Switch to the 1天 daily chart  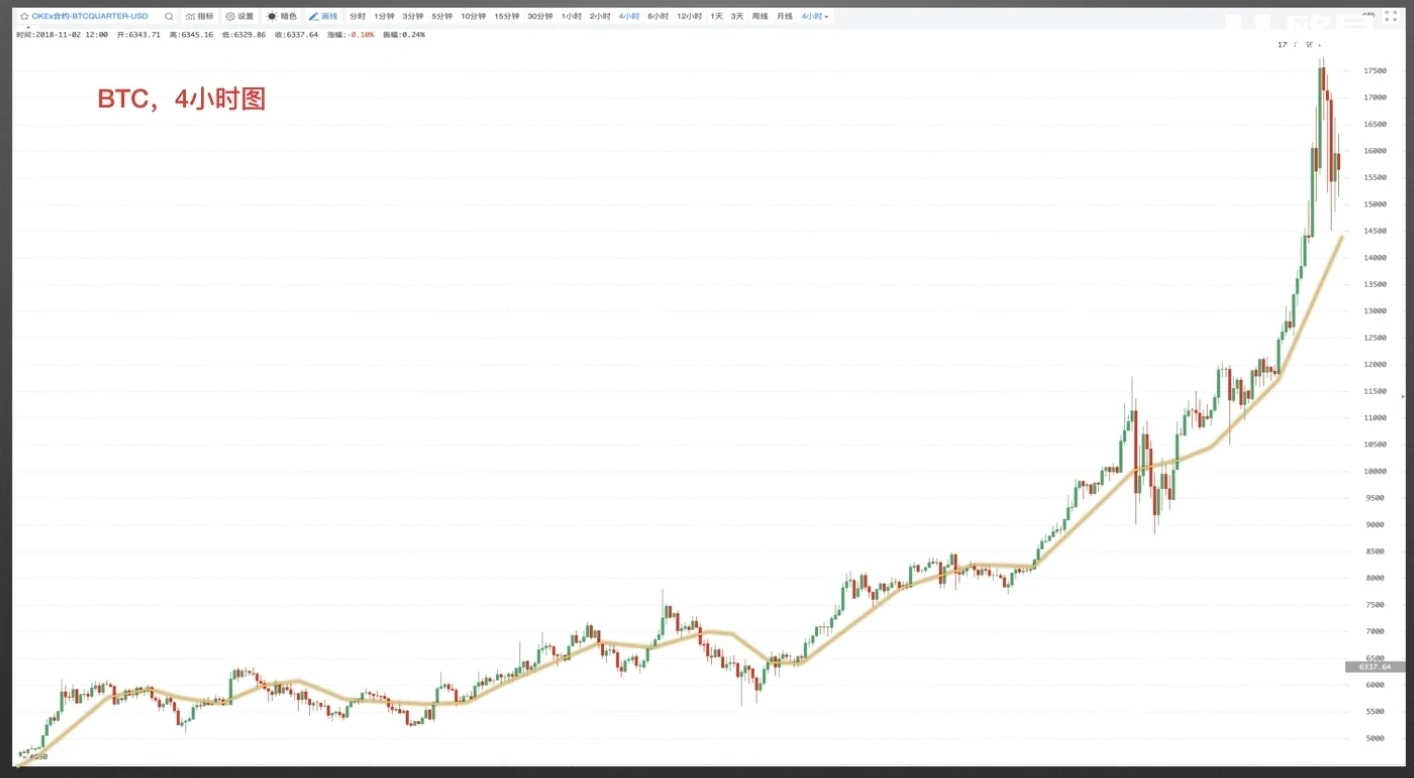tap(717, 17)
